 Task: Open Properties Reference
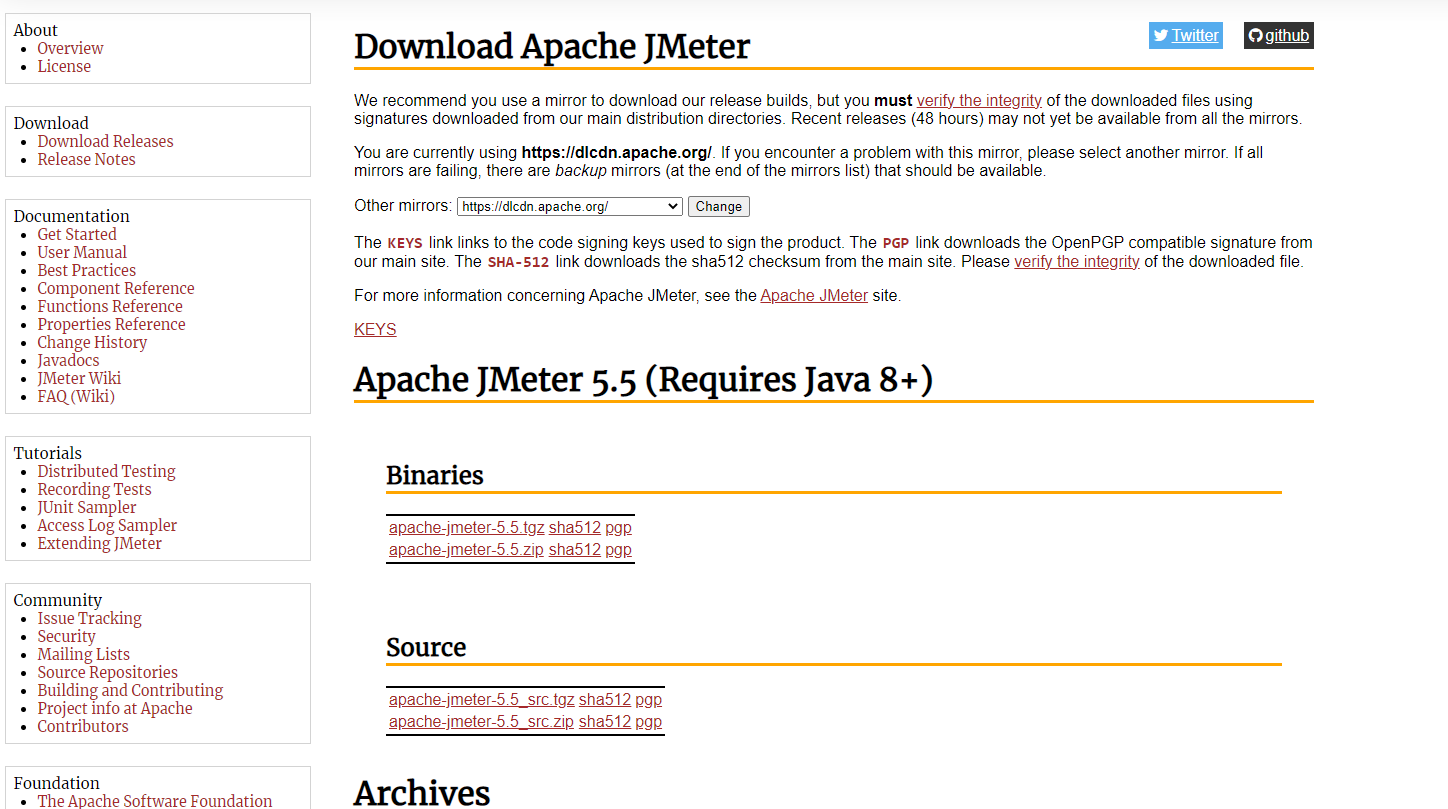click(111, 324)
